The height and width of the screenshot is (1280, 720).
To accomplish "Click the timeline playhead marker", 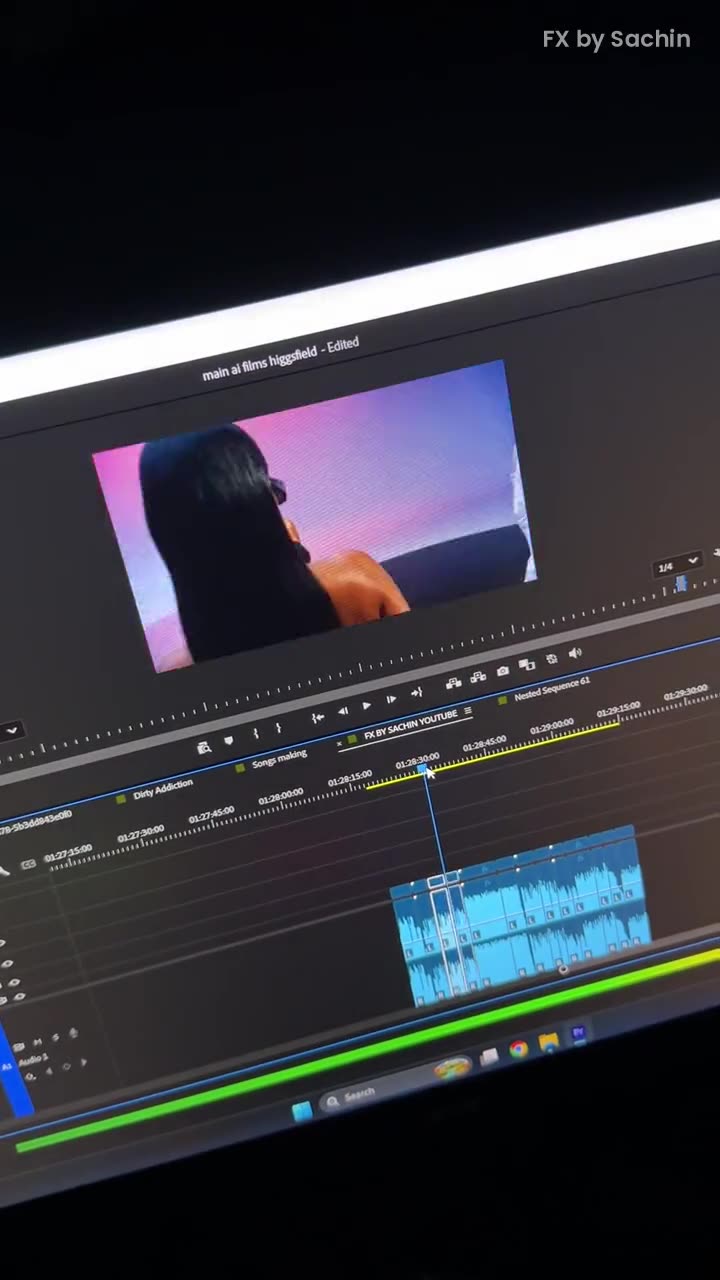I will point(423,768).
